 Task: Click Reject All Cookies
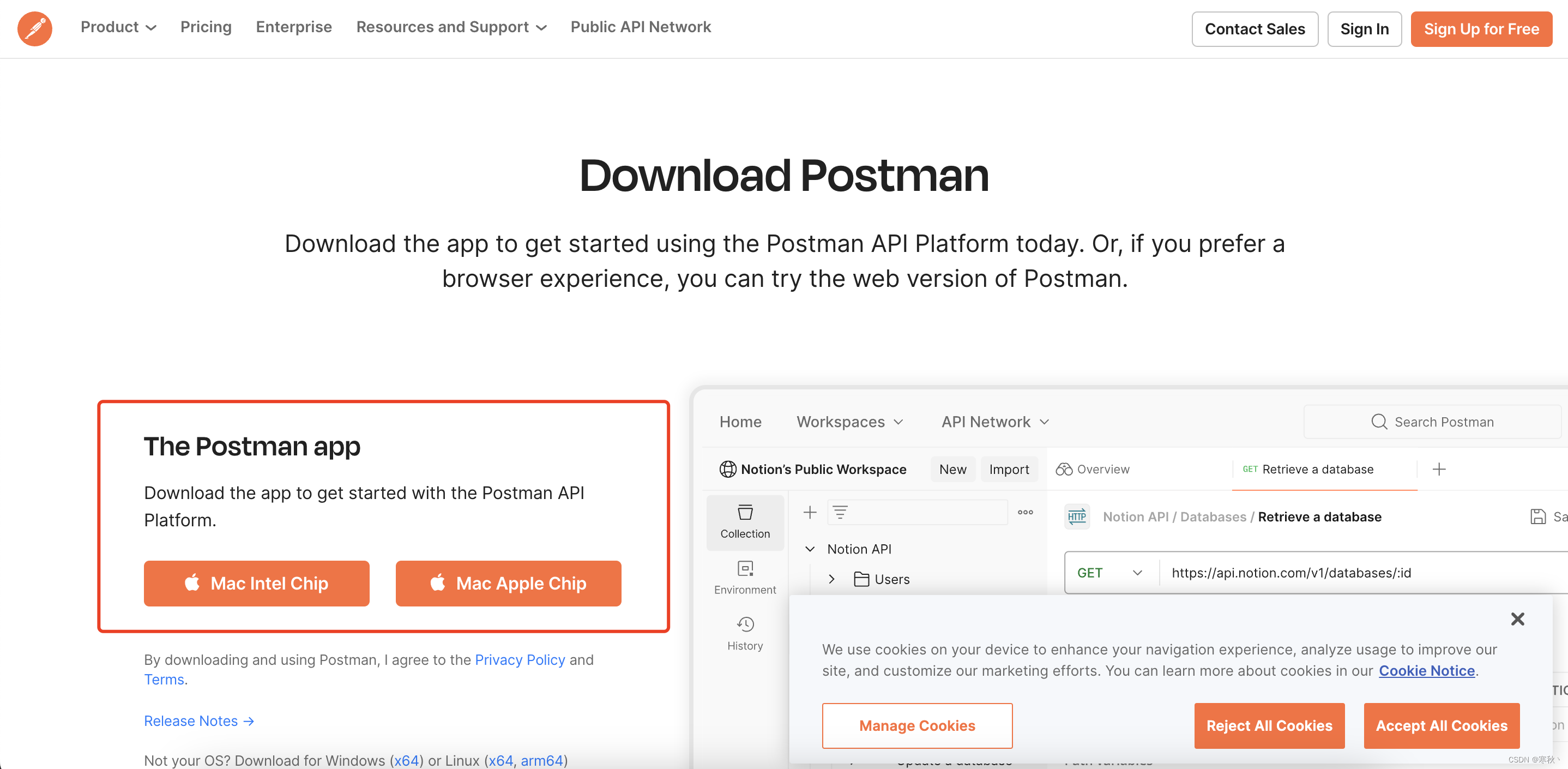pyautogui.click(x=1269, y=725)
